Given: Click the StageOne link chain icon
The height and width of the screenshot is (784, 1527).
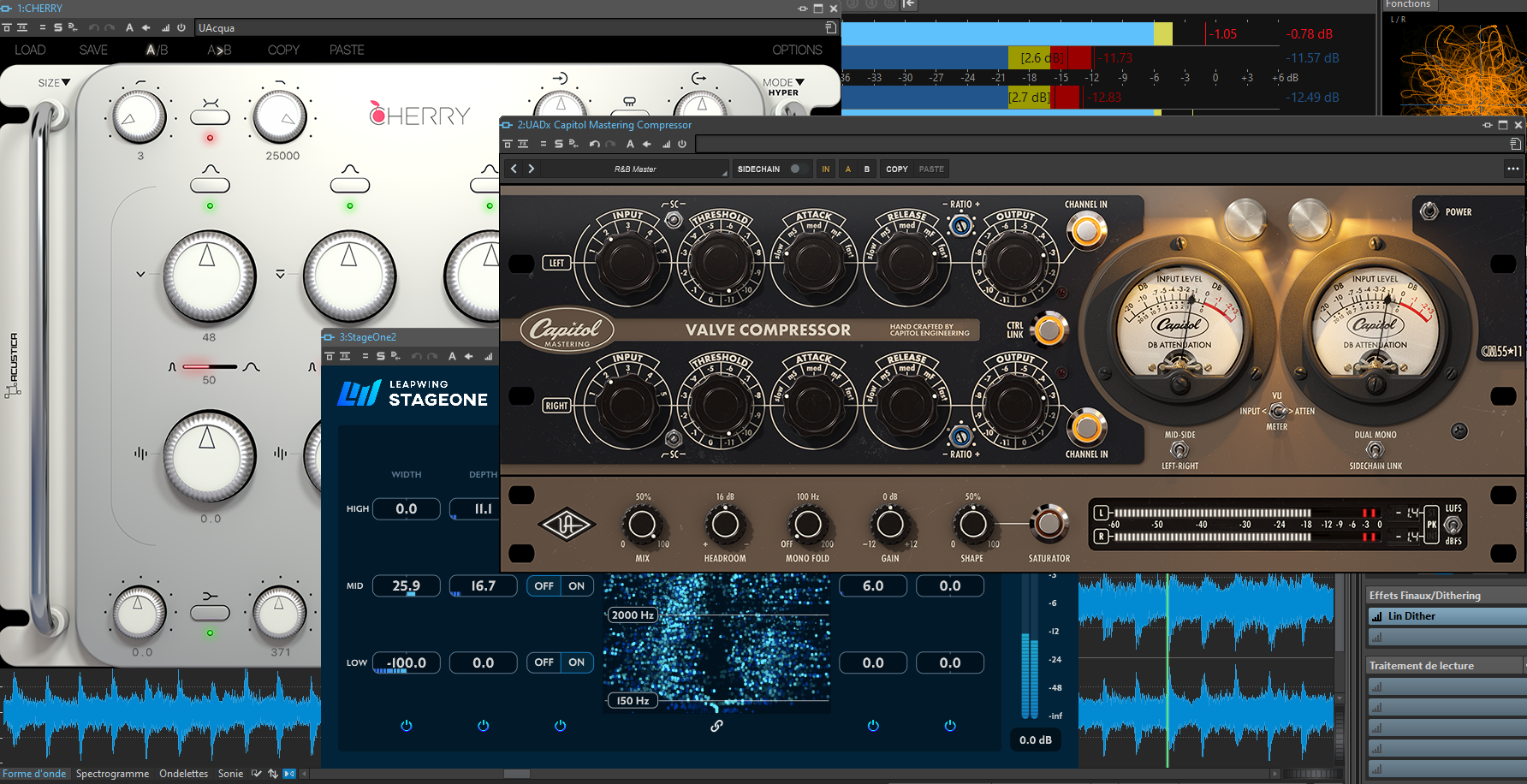Looking at the screenshot, I should 716,726.
